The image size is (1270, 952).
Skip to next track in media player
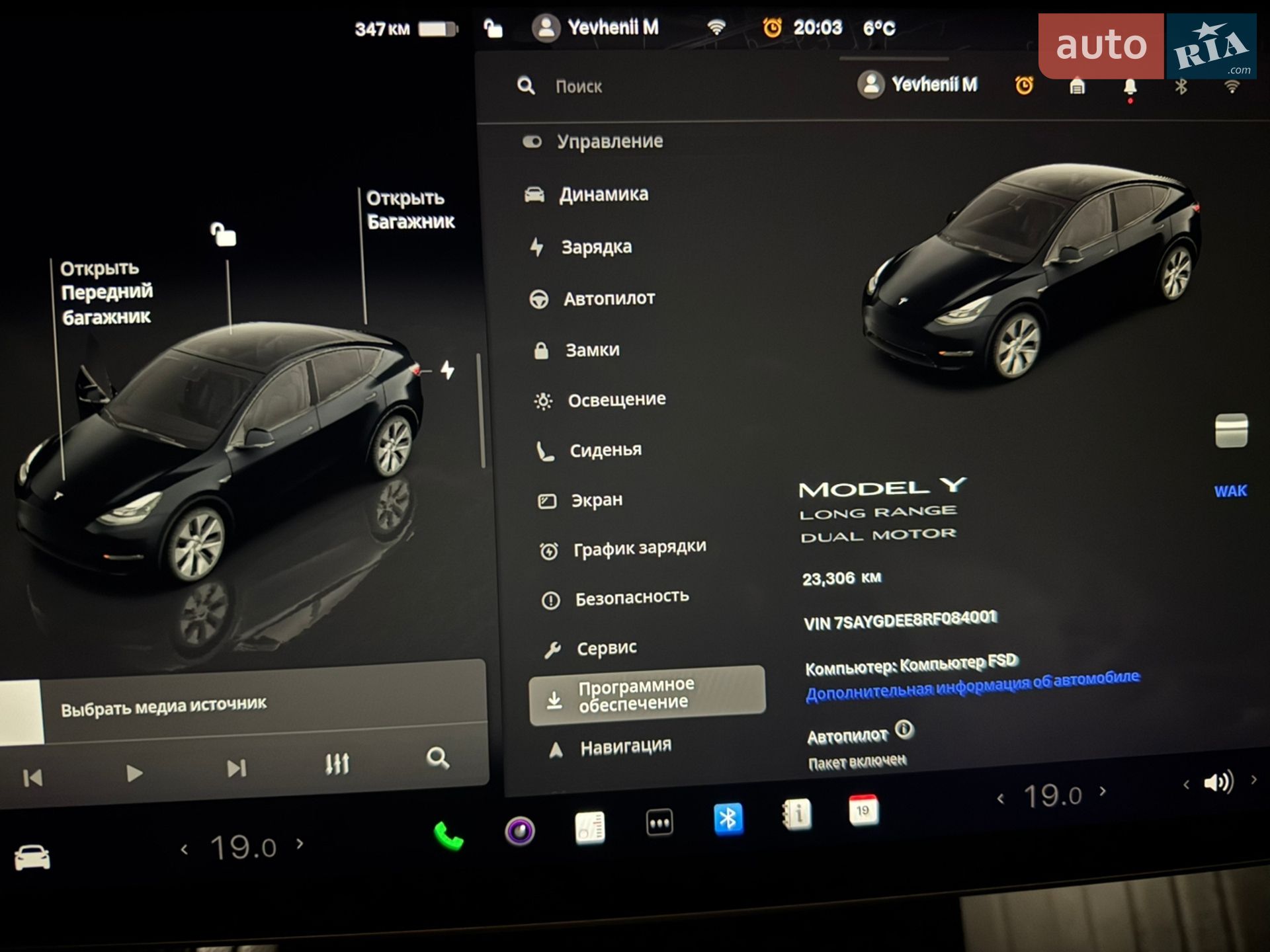236,768
